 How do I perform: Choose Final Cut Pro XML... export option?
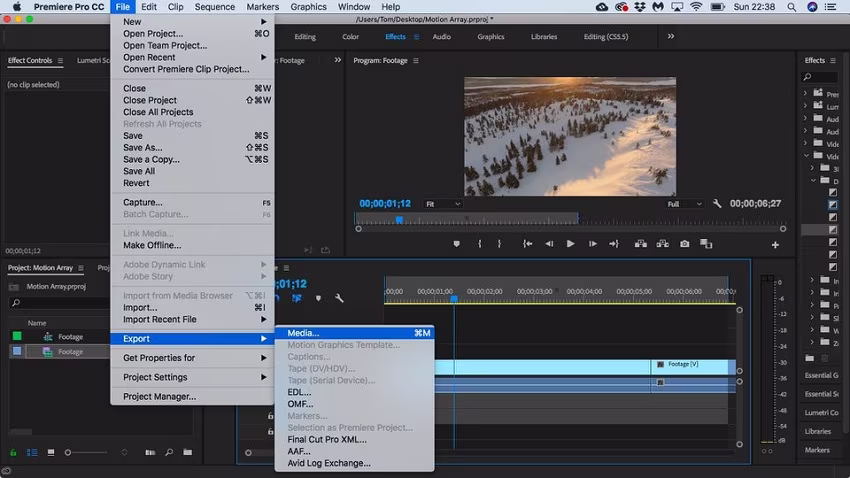click(x=327, y=439)
